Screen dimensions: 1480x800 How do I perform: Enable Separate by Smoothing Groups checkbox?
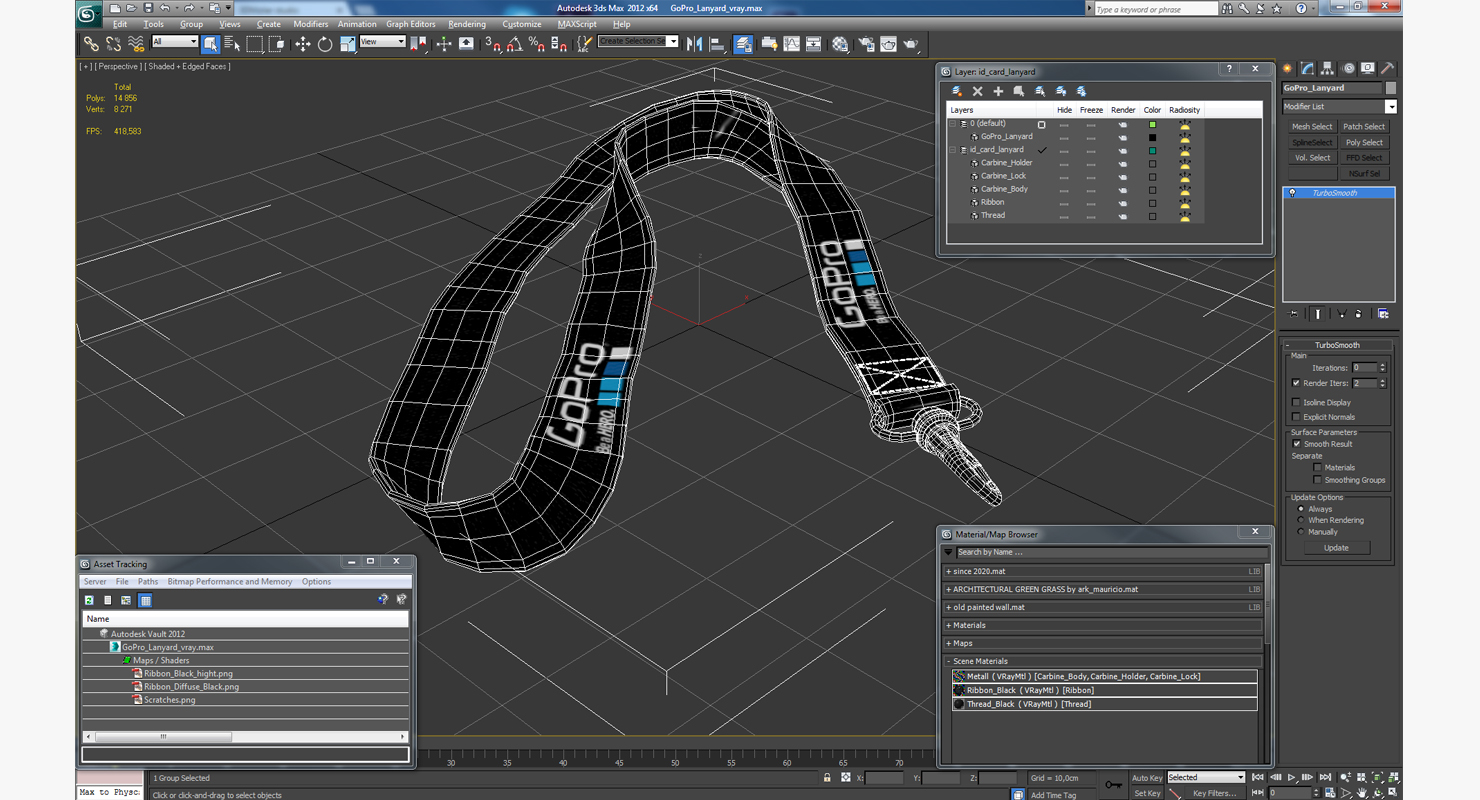click(1317, 480)
